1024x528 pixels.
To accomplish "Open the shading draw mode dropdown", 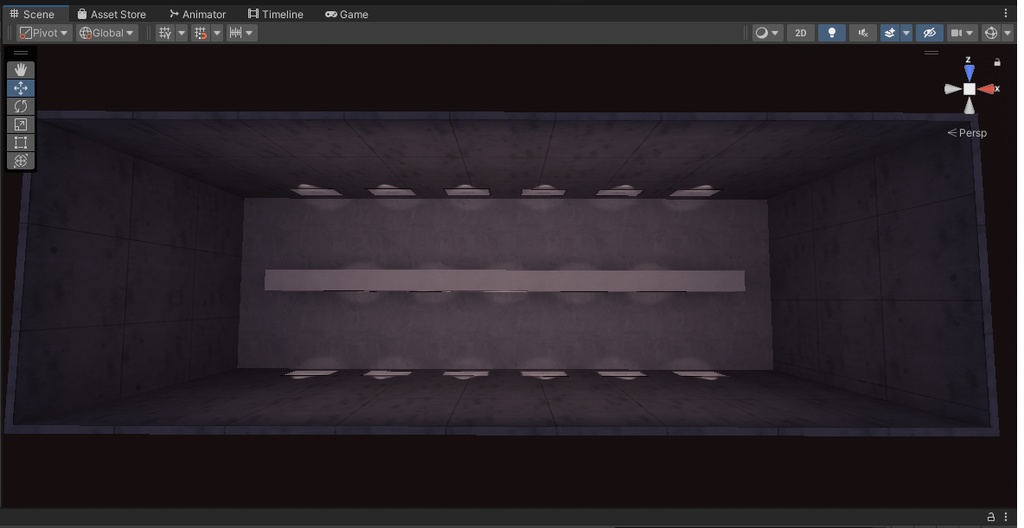I will [x=767, y=33].
